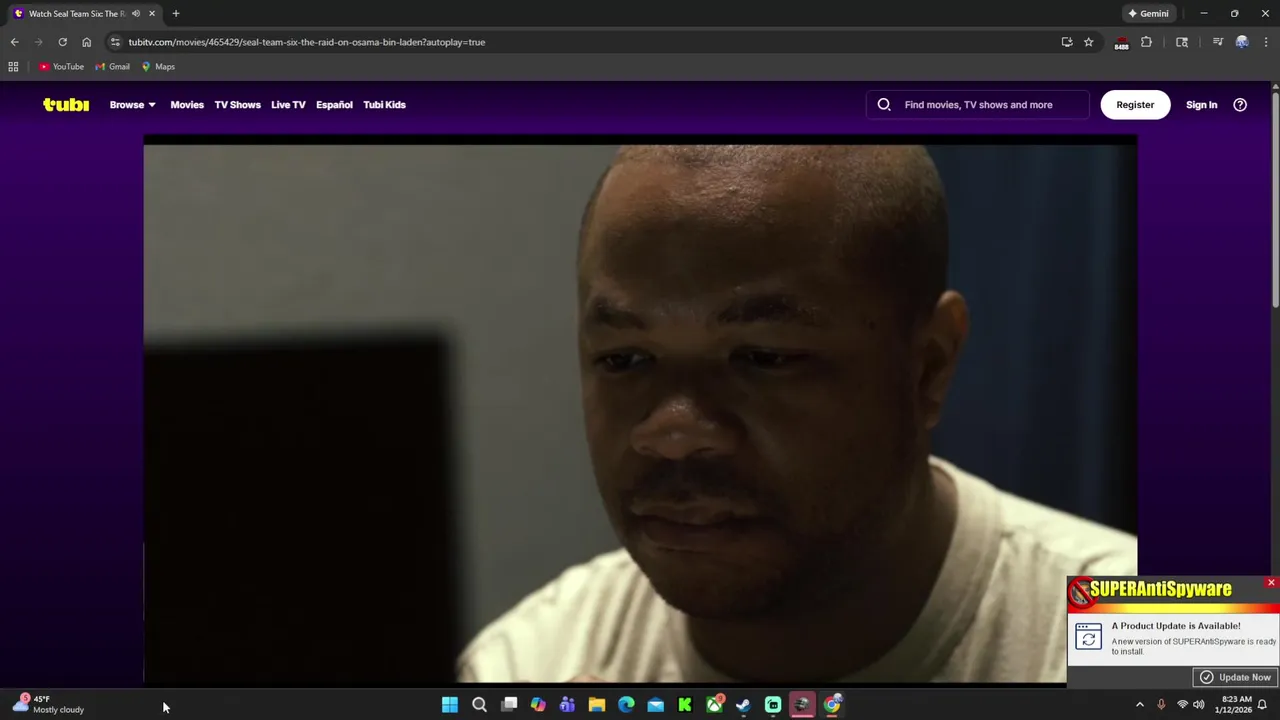Launch Microsoft Edge from taskbar

coord(626,705)
